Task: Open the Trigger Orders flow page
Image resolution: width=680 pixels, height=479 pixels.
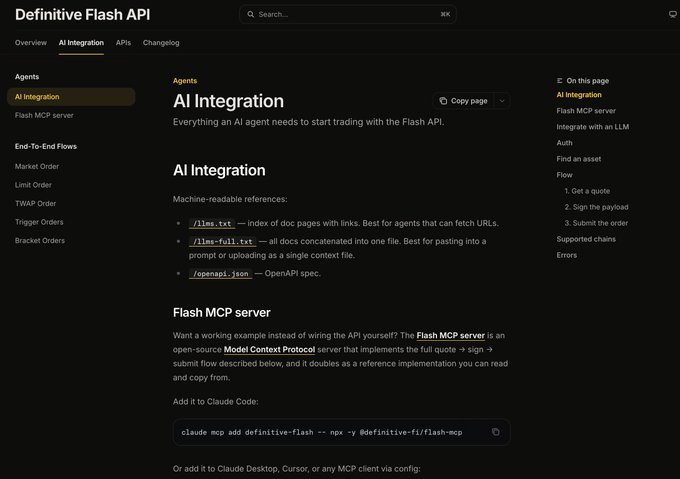Action: 39,222
